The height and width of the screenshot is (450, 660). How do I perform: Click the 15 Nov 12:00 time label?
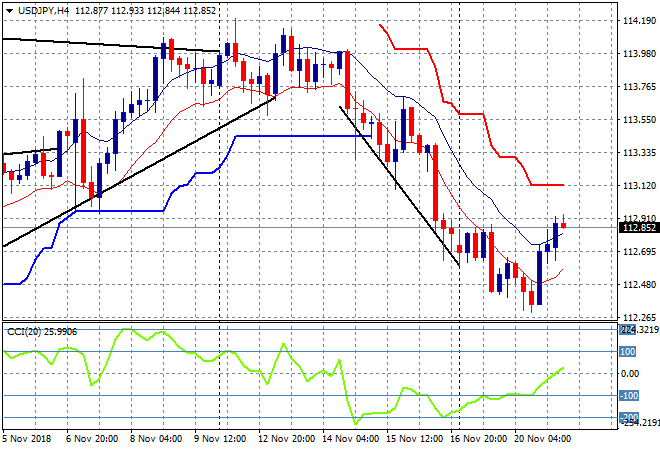[414, 439]
